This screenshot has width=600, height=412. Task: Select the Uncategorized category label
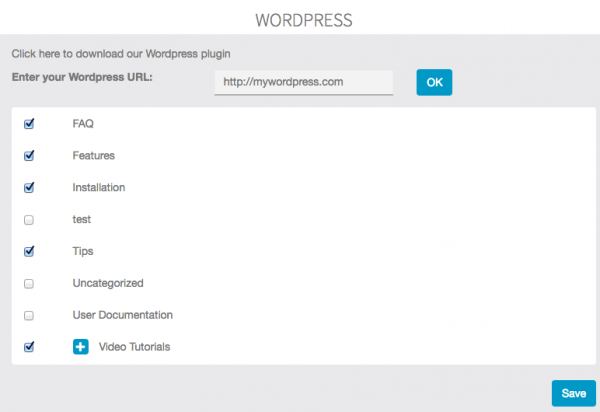point(108,283)
